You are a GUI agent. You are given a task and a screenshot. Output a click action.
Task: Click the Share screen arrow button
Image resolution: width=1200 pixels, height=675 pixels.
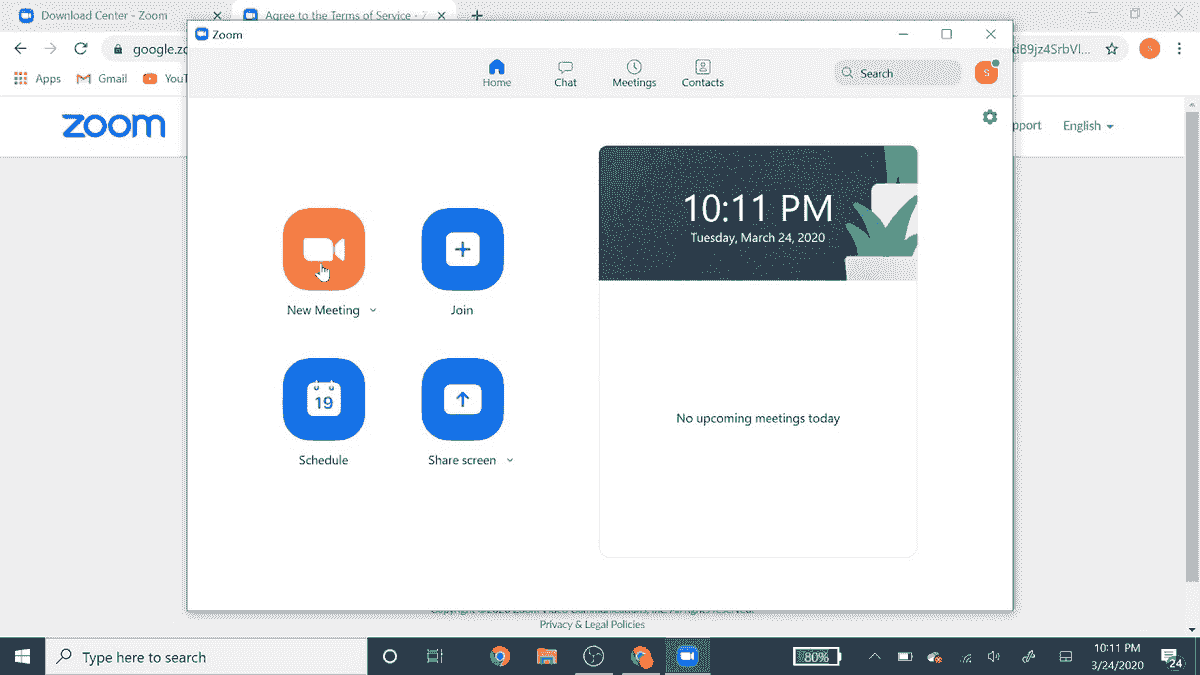coord(462,399)
